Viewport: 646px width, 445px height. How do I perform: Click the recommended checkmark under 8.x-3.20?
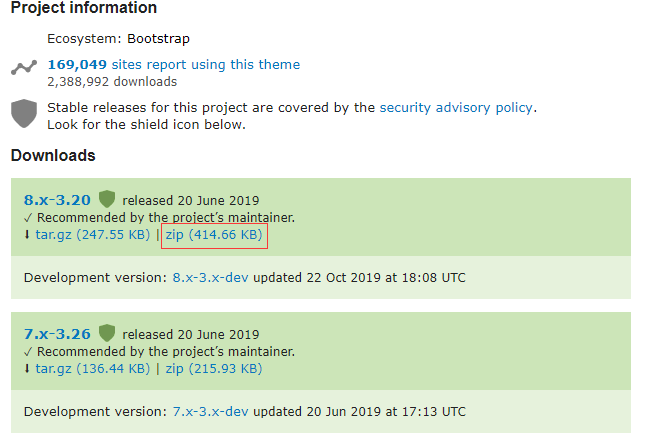coord(28,217)
